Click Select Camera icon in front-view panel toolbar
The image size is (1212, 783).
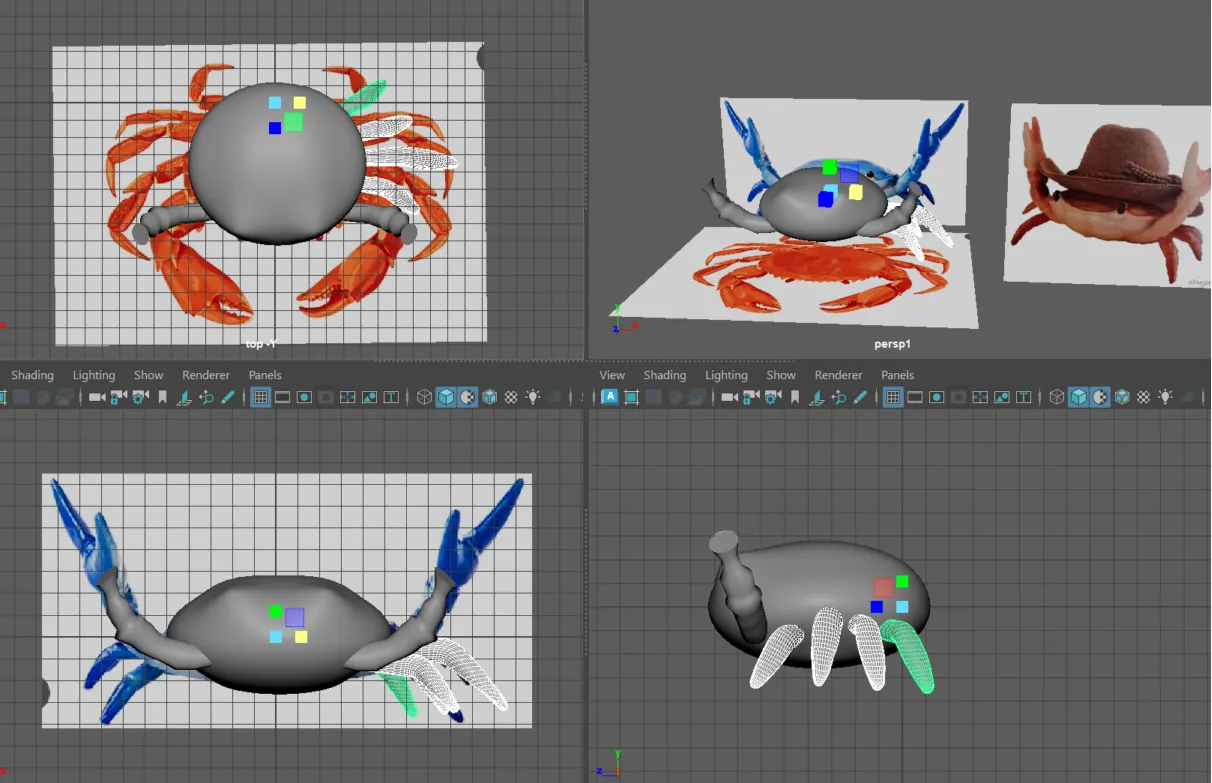click(x=96, y=397)
